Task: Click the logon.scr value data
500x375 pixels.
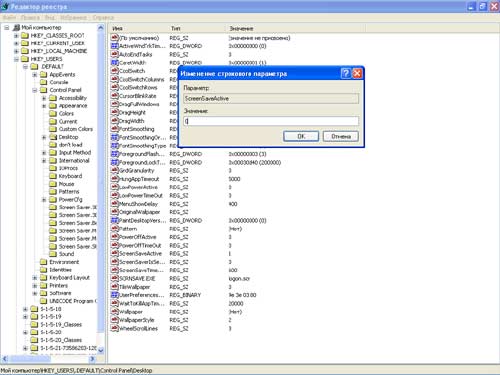Action: (x=239, y=278)
